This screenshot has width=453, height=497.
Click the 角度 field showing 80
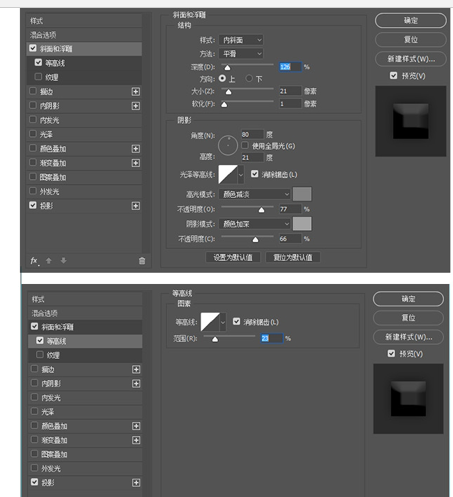(x=252, y=134)
